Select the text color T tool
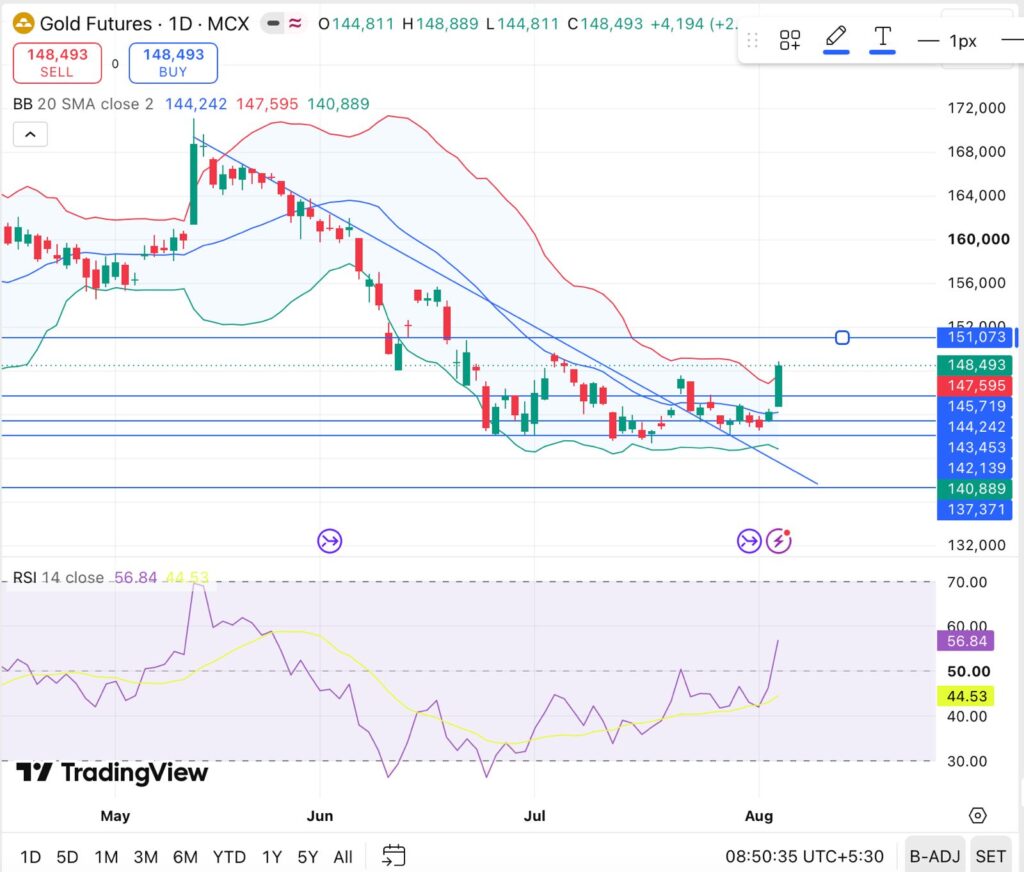The image size is (1024, 872). (882, 38)
